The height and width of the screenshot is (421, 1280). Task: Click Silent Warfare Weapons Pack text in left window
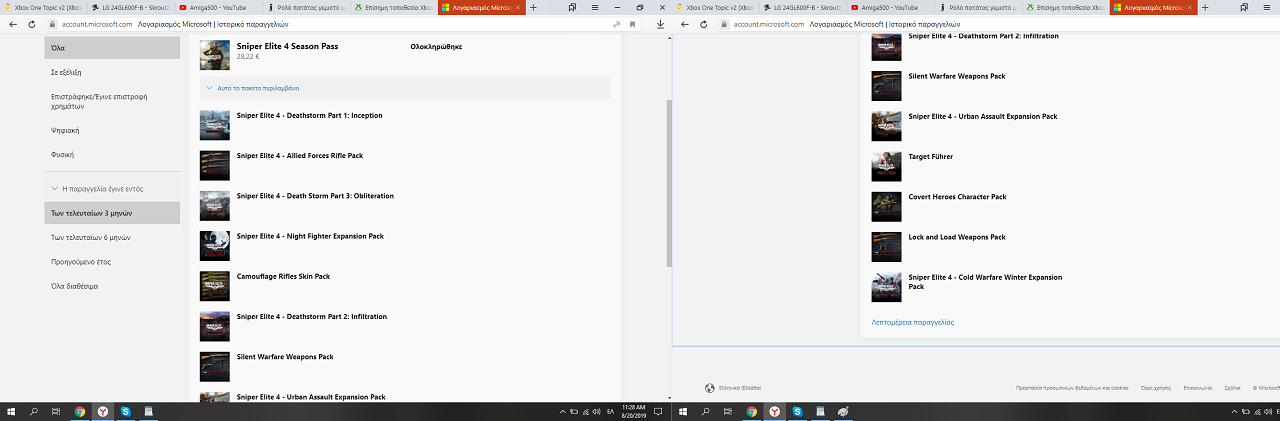285,356
